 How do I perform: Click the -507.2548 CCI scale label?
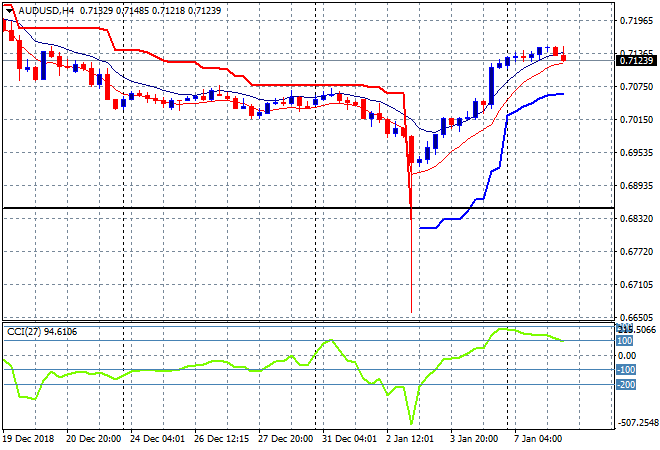636,423
